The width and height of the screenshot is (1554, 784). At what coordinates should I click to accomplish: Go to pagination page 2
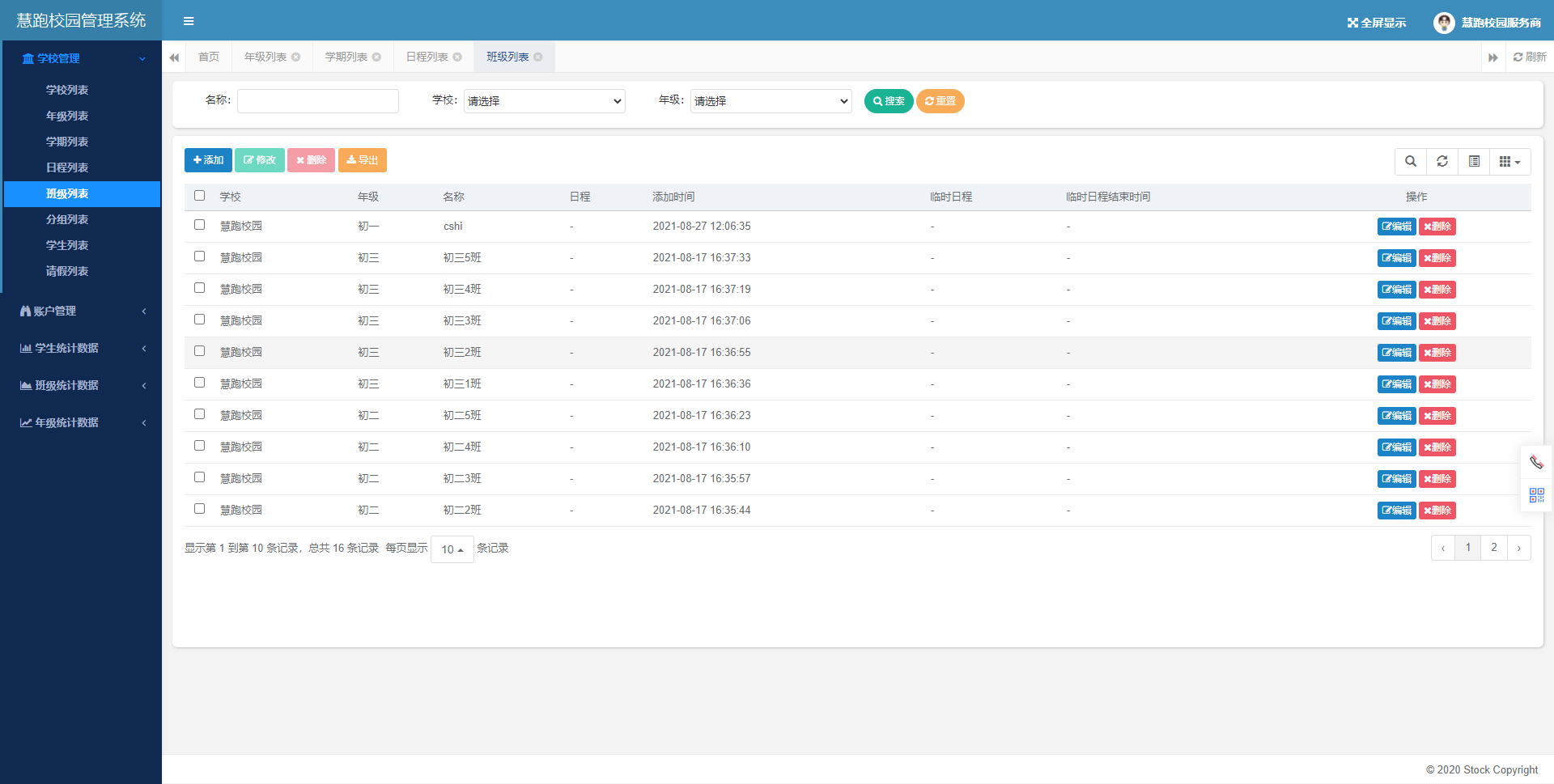tap(1494, 548)
